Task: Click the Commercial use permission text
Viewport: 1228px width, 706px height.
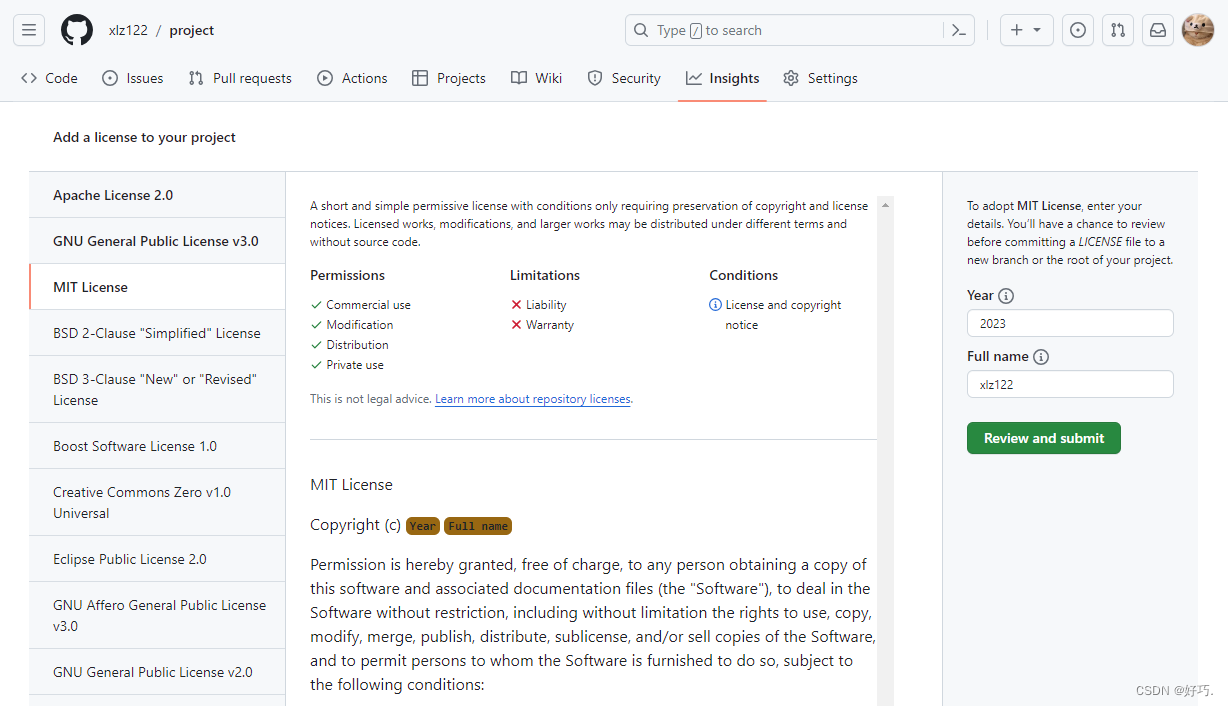Action: pyautogui.click(x=368, y=305)
